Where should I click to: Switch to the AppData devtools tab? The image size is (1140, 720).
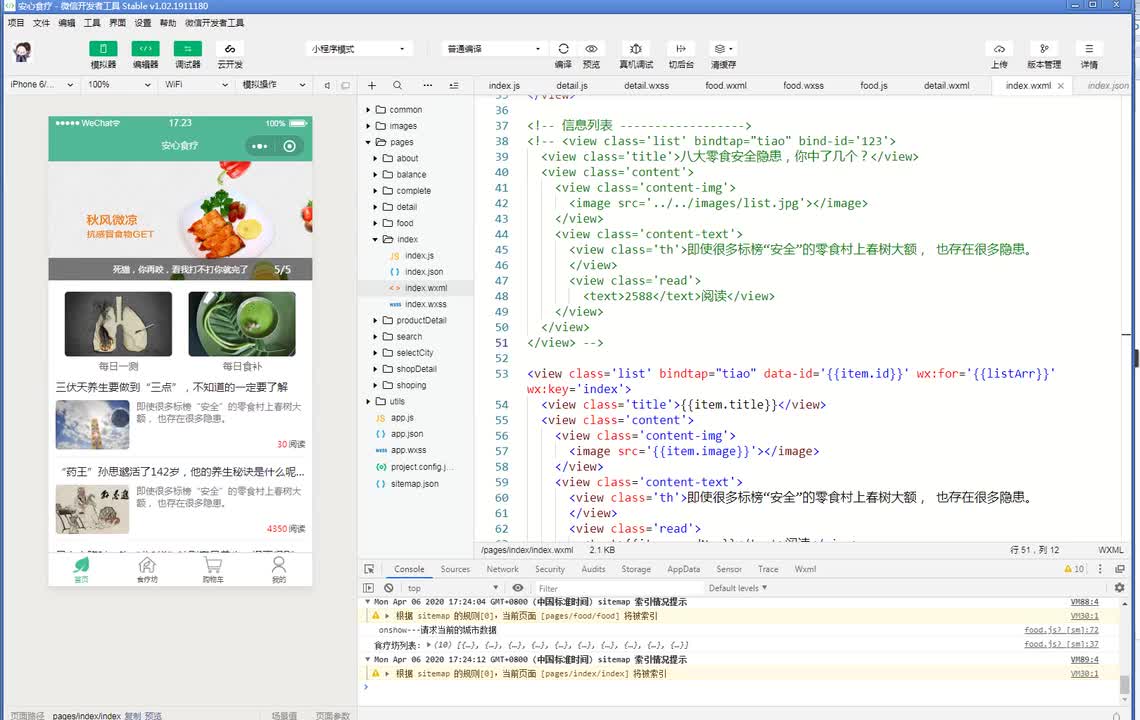coord(683,569)
